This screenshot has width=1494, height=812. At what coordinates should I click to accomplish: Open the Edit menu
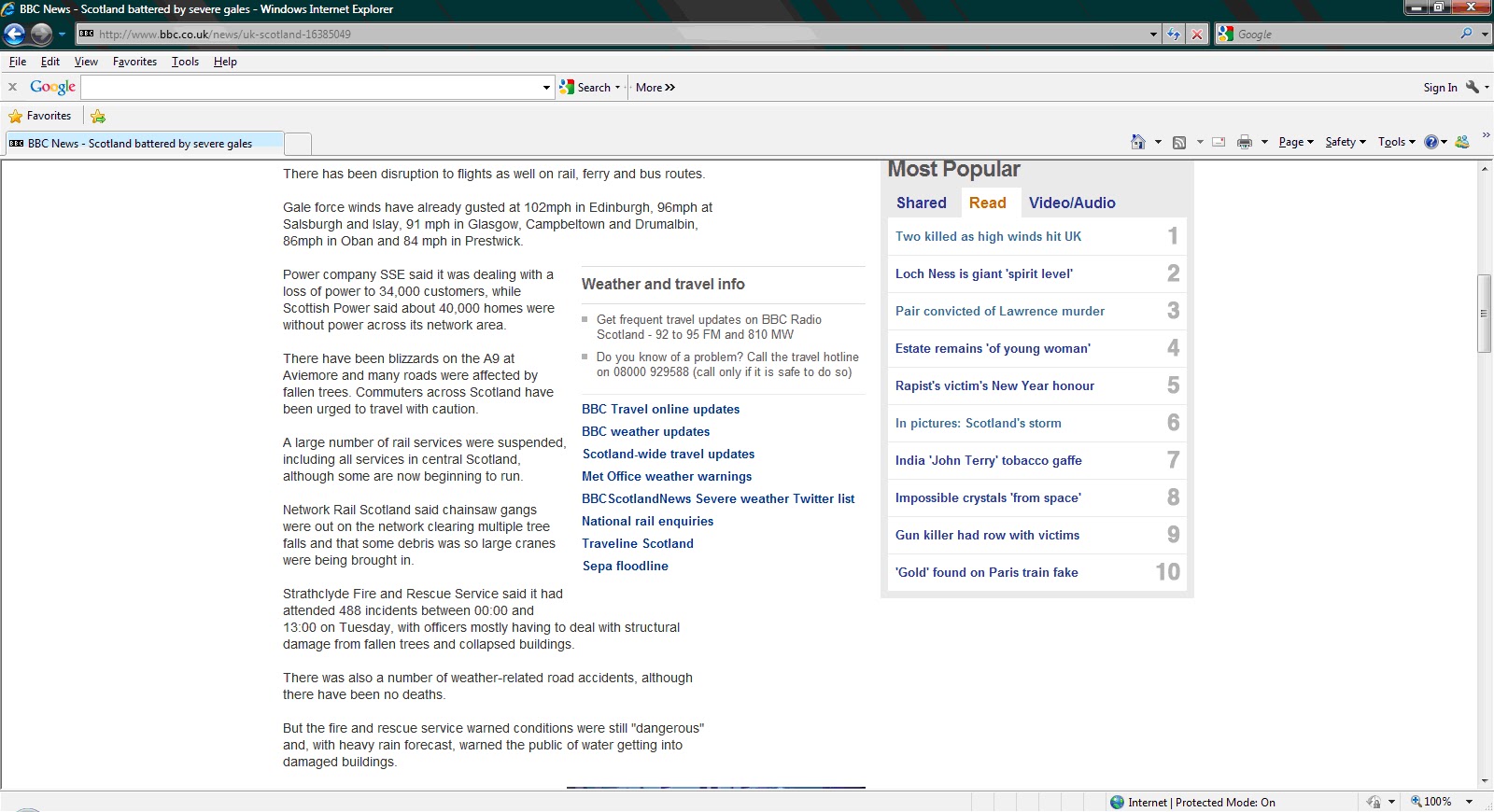[x=50, y=62]
